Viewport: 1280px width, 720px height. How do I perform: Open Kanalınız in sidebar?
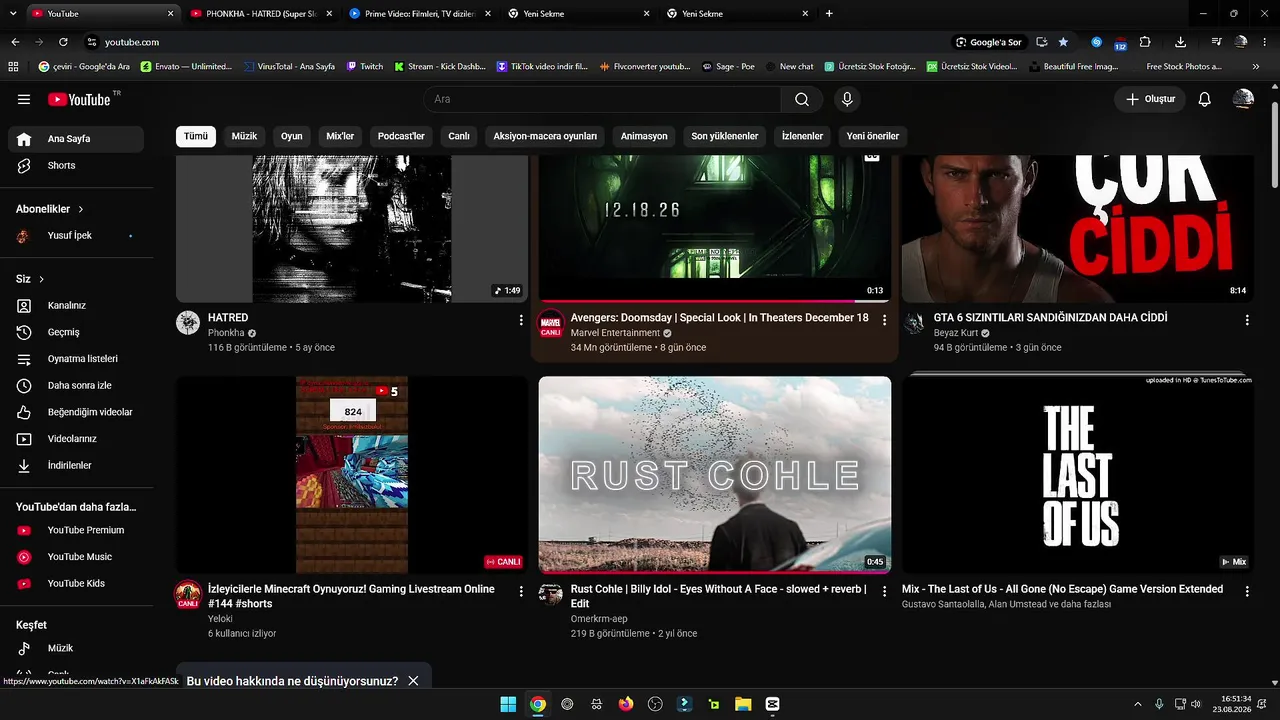click(x=76, y=305)
